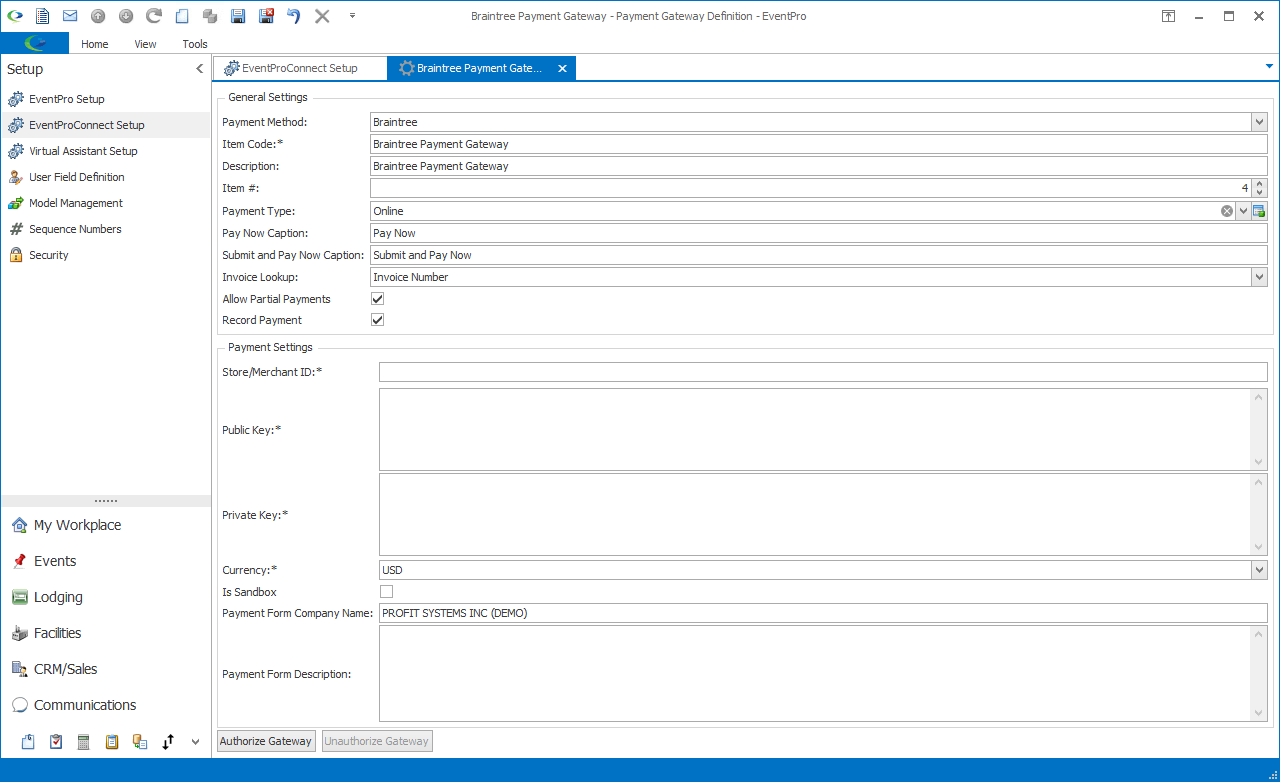This screenshot has height=782, width=1280.
Task: Click the Pay Now Caption field
Action: (818, 233)
